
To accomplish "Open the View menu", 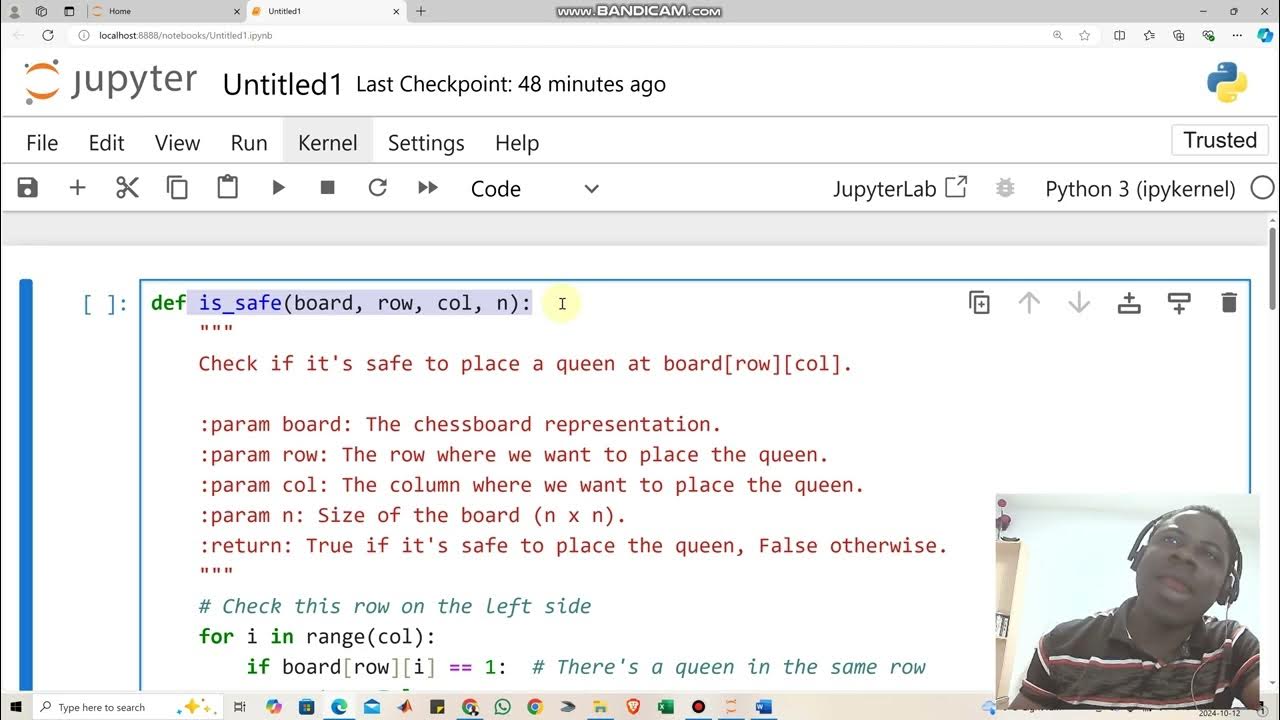I will 177,143.
